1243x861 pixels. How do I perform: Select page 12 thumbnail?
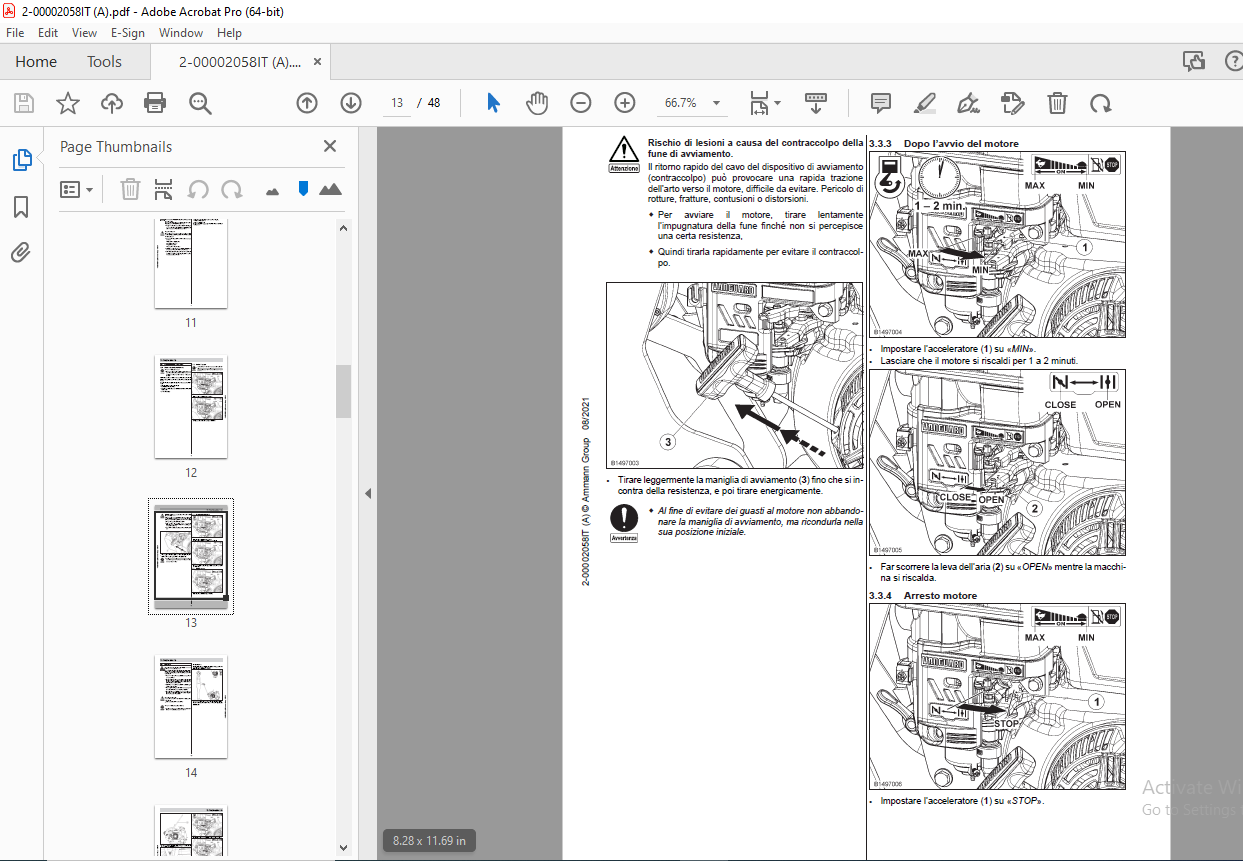(191, 407)
